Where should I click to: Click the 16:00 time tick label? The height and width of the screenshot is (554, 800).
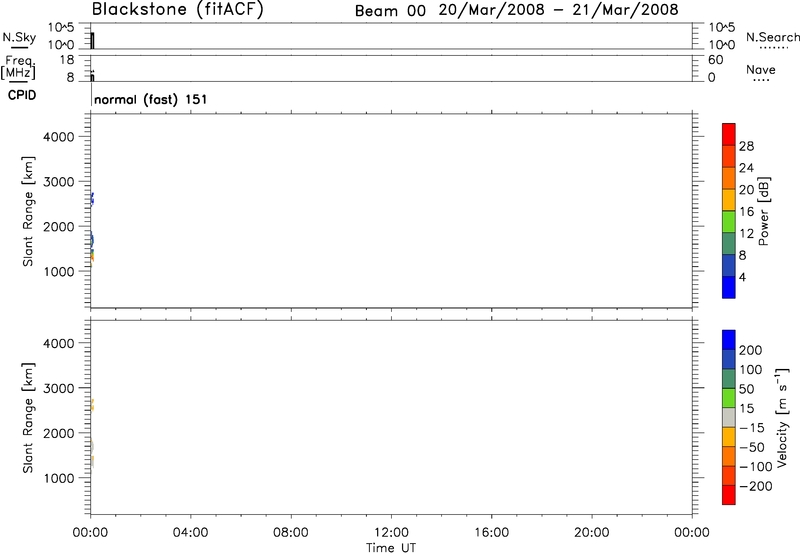(491, 533)
